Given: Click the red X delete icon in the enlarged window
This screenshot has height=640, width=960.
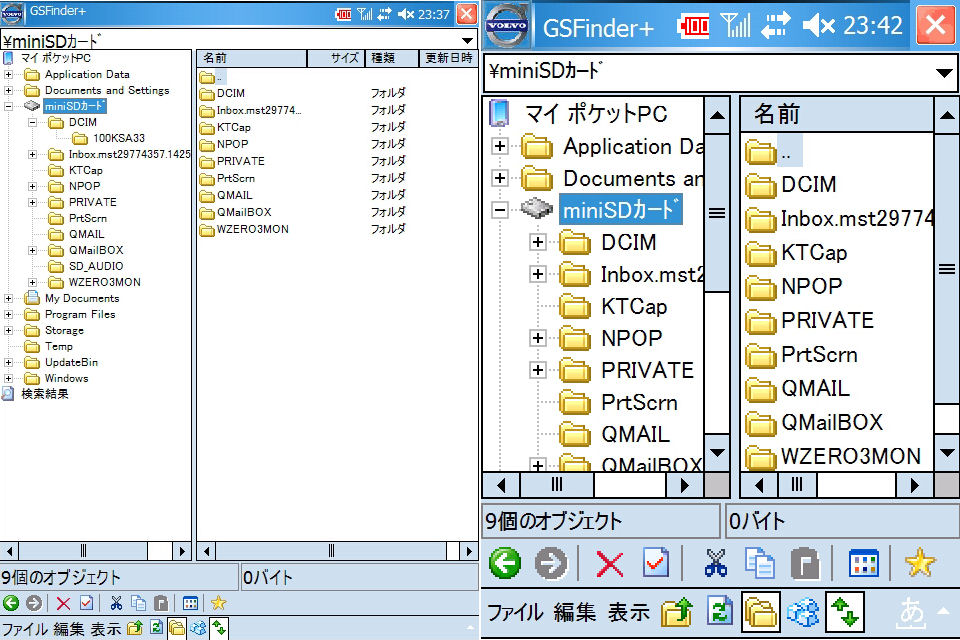Looking at the screenshot, I should pyautogui.click(x=609, y=564).
